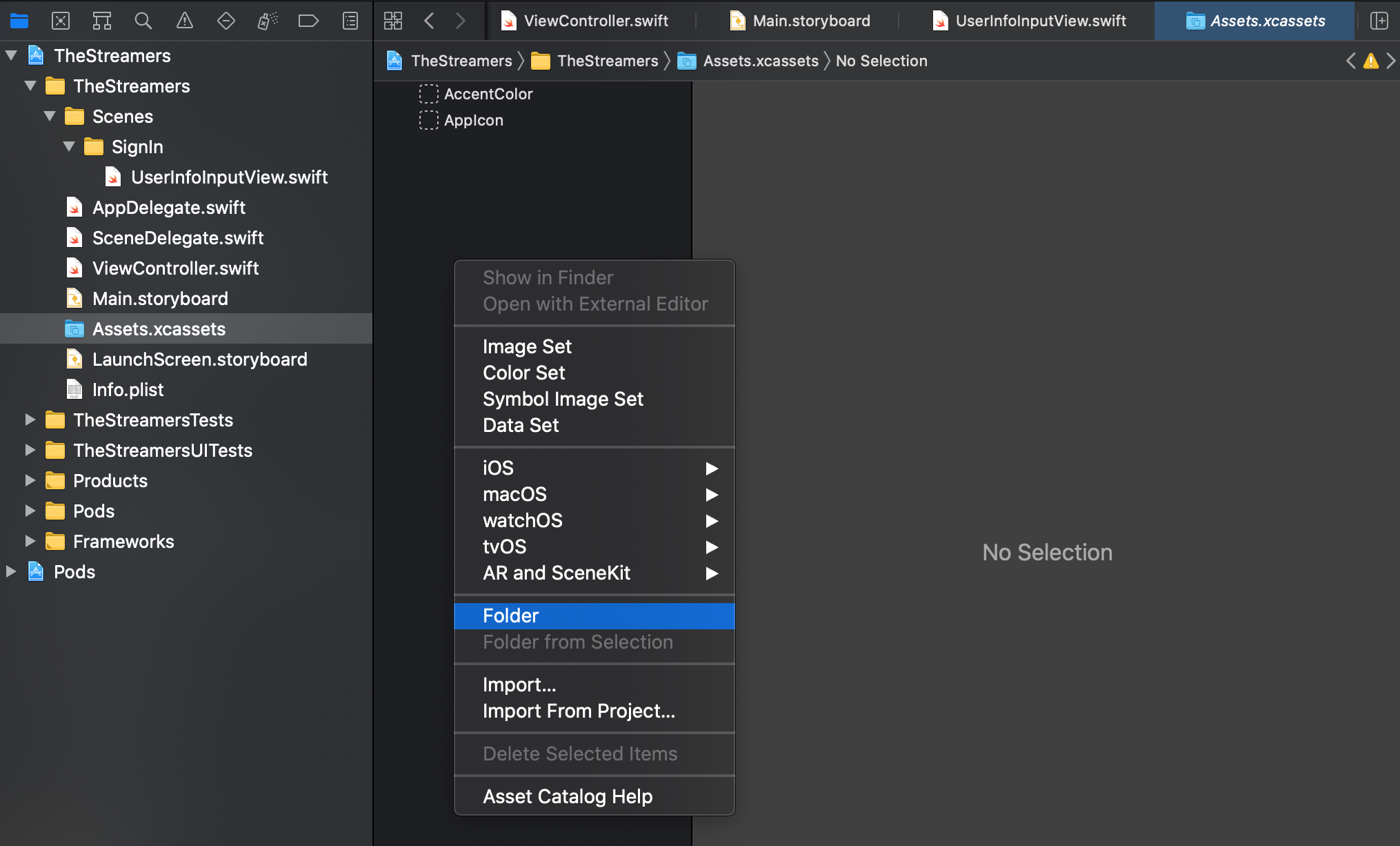Expand the Frameworks folder
This screenshot has width=1400, height=846.
(30, 541)
